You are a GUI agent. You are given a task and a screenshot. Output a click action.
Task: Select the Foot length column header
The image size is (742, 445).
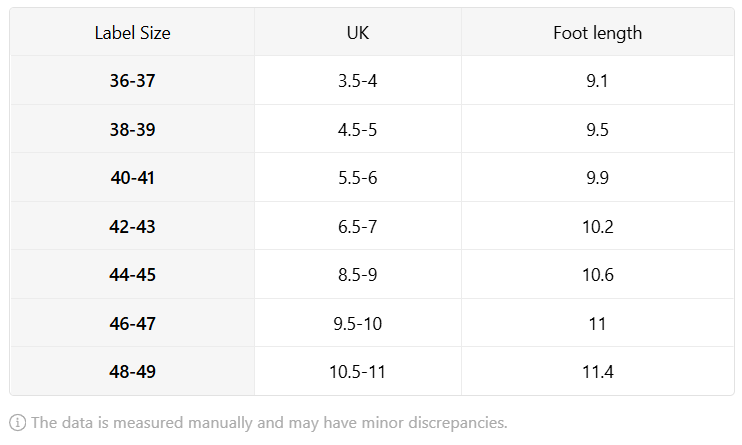[x=598, y=33]
